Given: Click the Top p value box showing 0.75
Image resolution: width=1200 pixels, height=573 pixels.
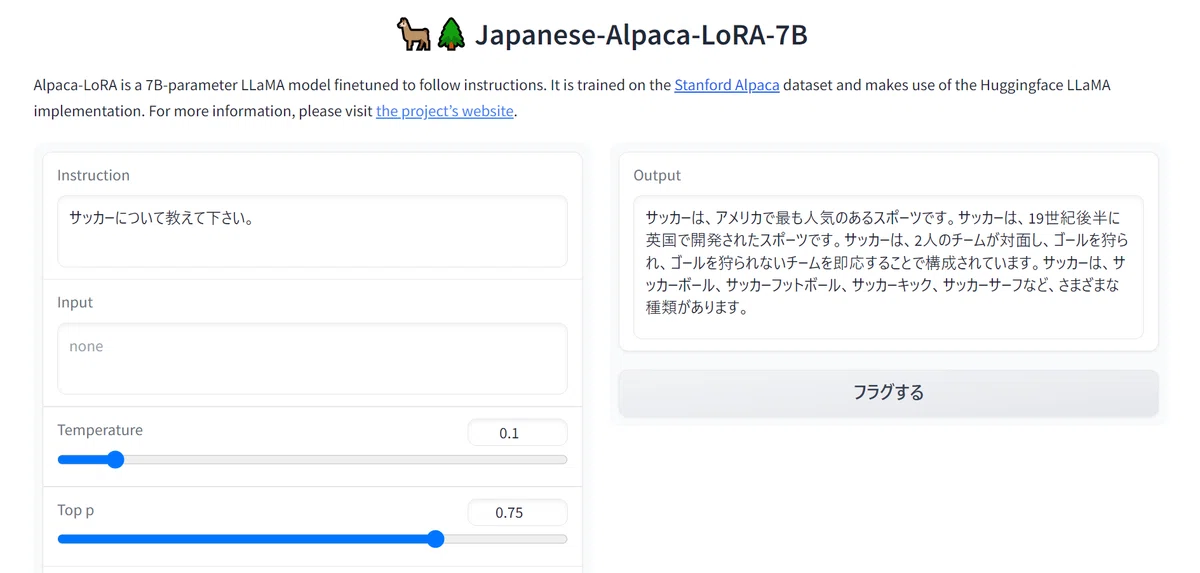Looking at the screenshot, I should click(517, 513).
